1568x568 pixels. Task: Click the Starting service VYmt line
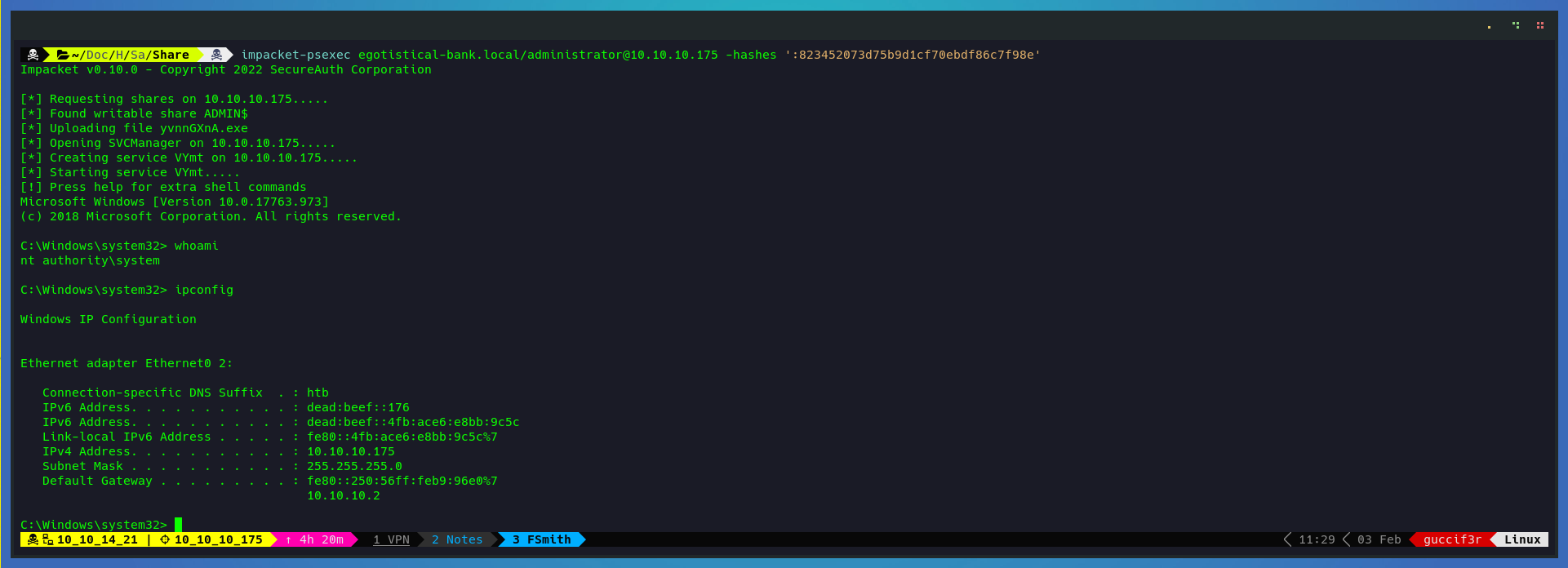pyautogui.click(x=130, y=172)
